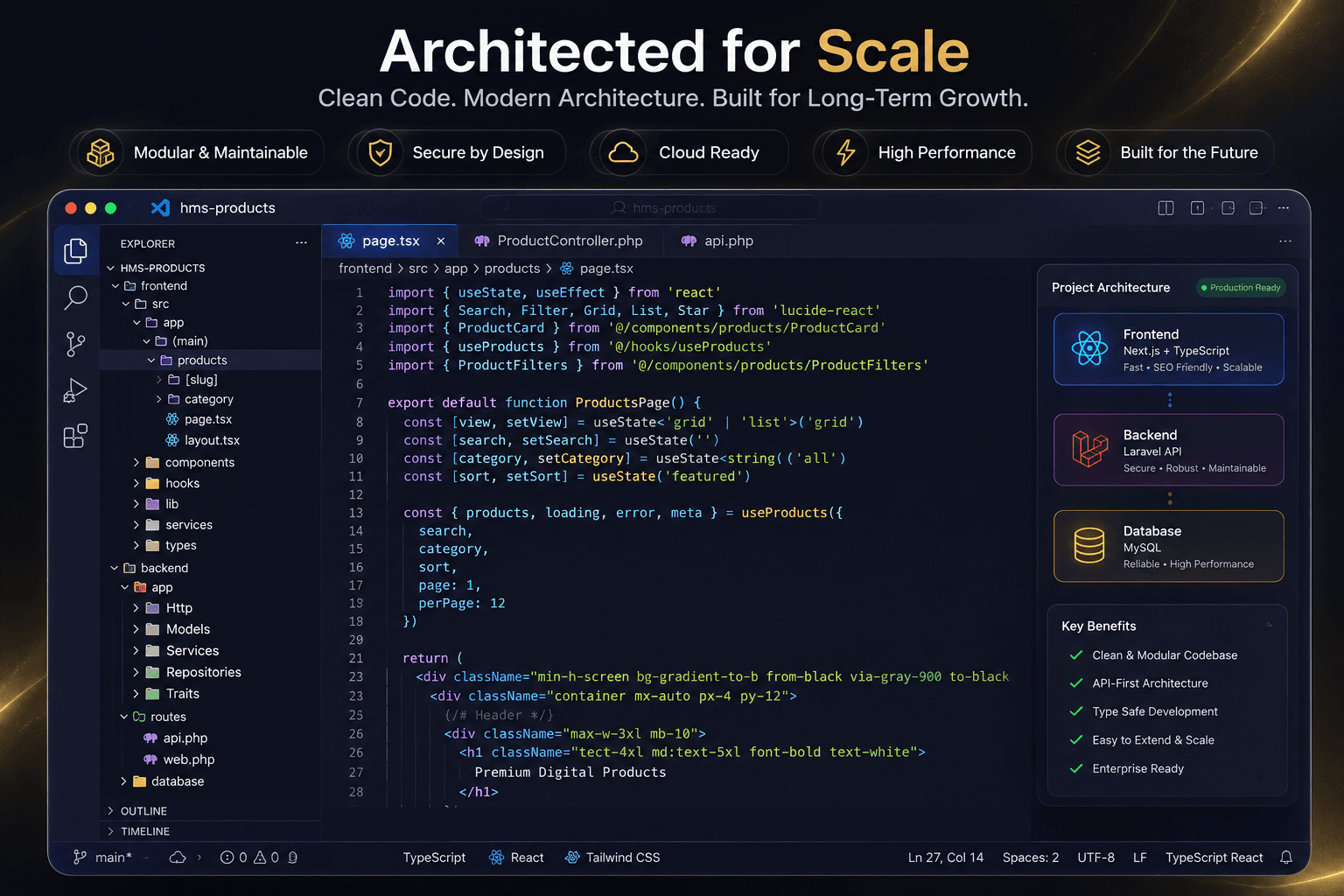Click Tailwind CSS in the status bar
This screenshot has height=896, width=1344.
pos(612,857)
